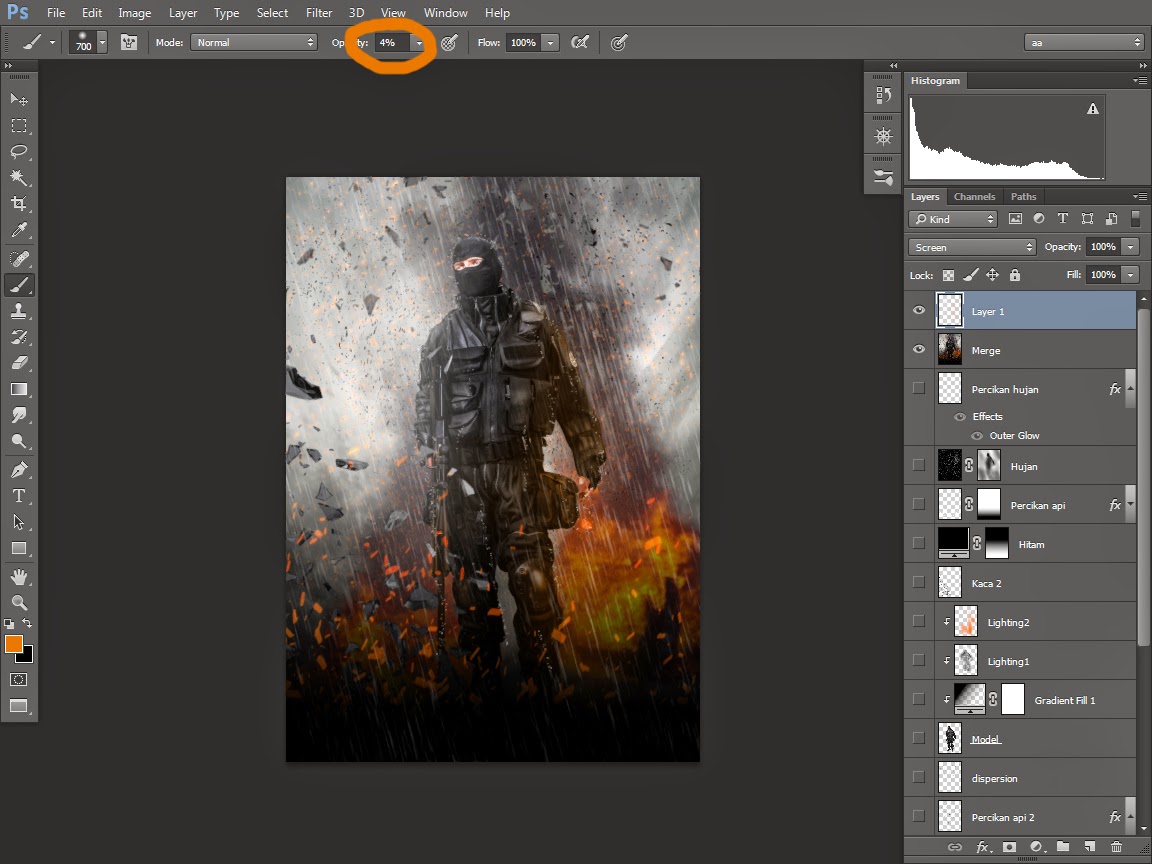Show the Hujan layer

[x=918, y=465]
